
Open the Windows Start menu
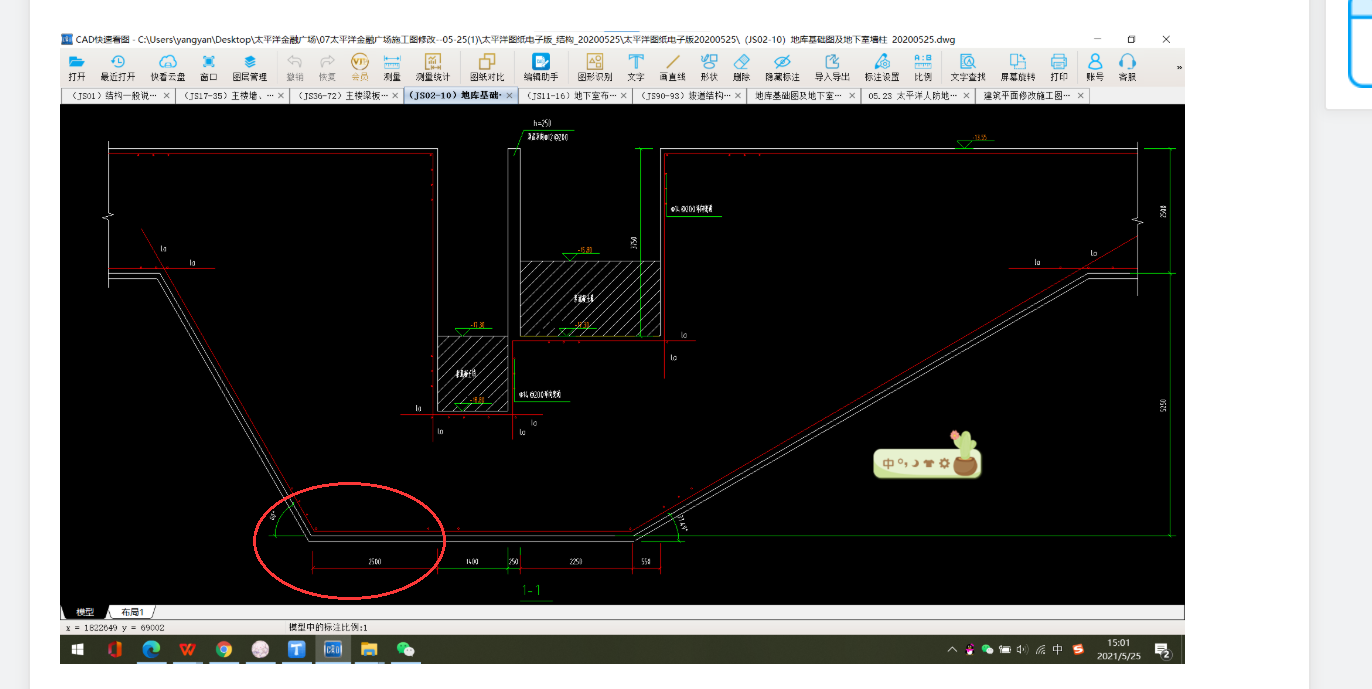click(78, 650)
